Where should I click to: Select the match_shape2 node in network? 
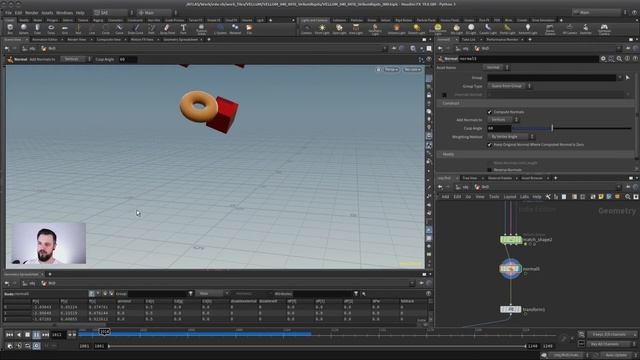(511, 240)
